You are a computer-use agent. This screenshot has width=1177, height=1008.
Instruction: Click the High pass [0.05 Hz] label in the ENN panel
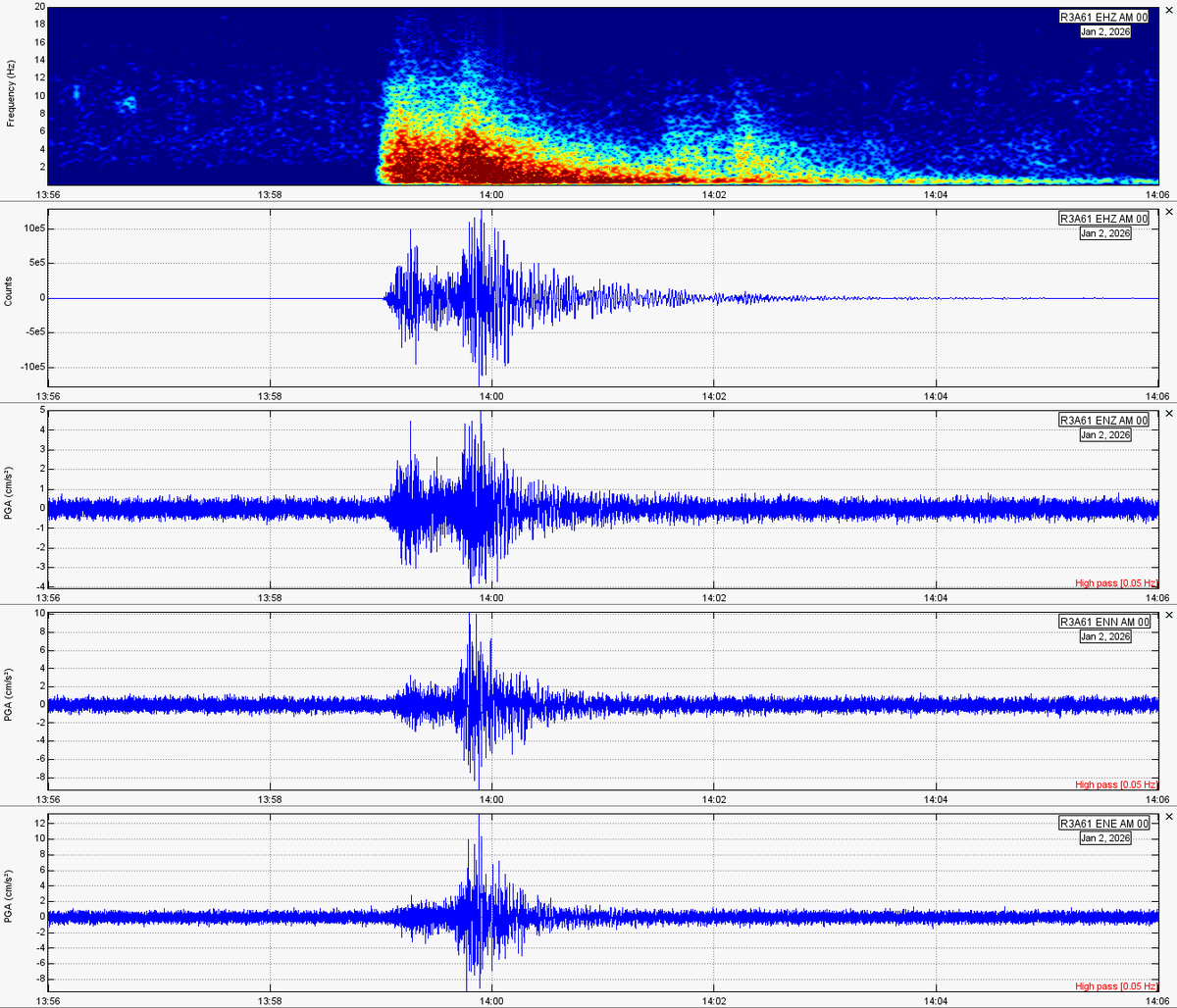click(1116, 785)
